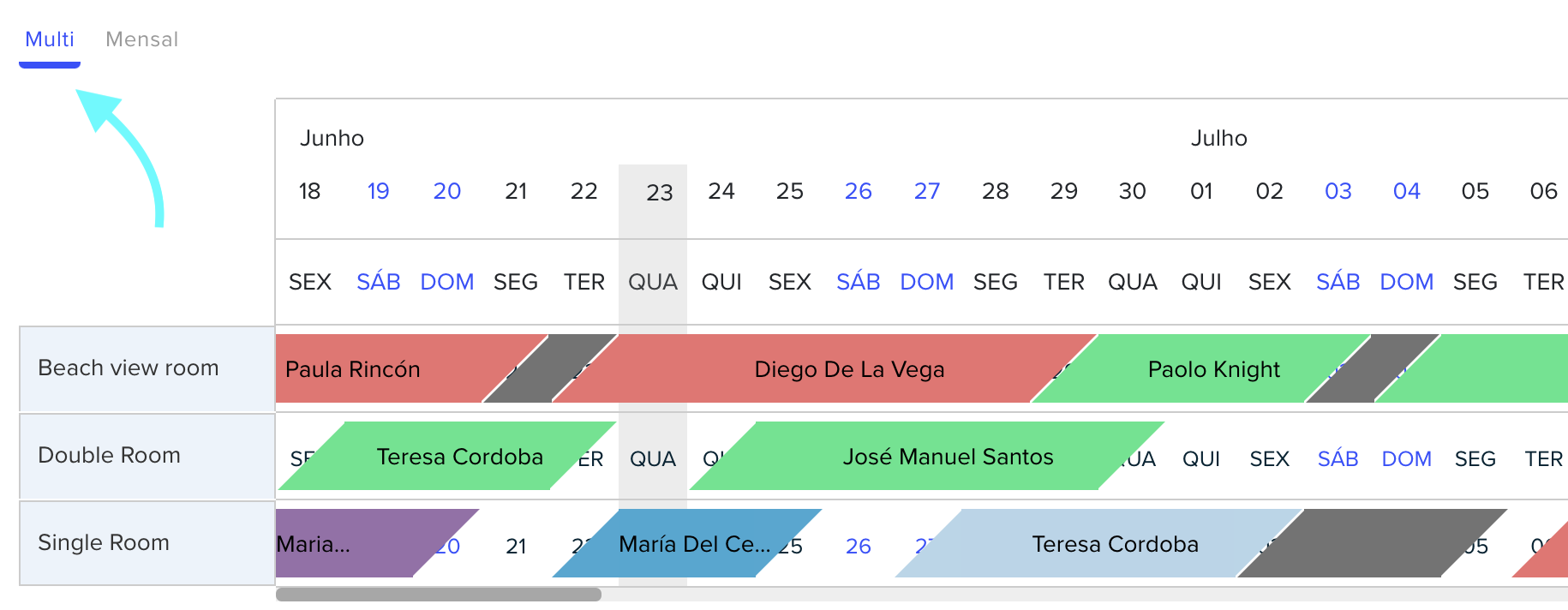Screen dimensions: 1568x610
Task: Click the horizontal scrollbar thumb
Action: point(439,594)
